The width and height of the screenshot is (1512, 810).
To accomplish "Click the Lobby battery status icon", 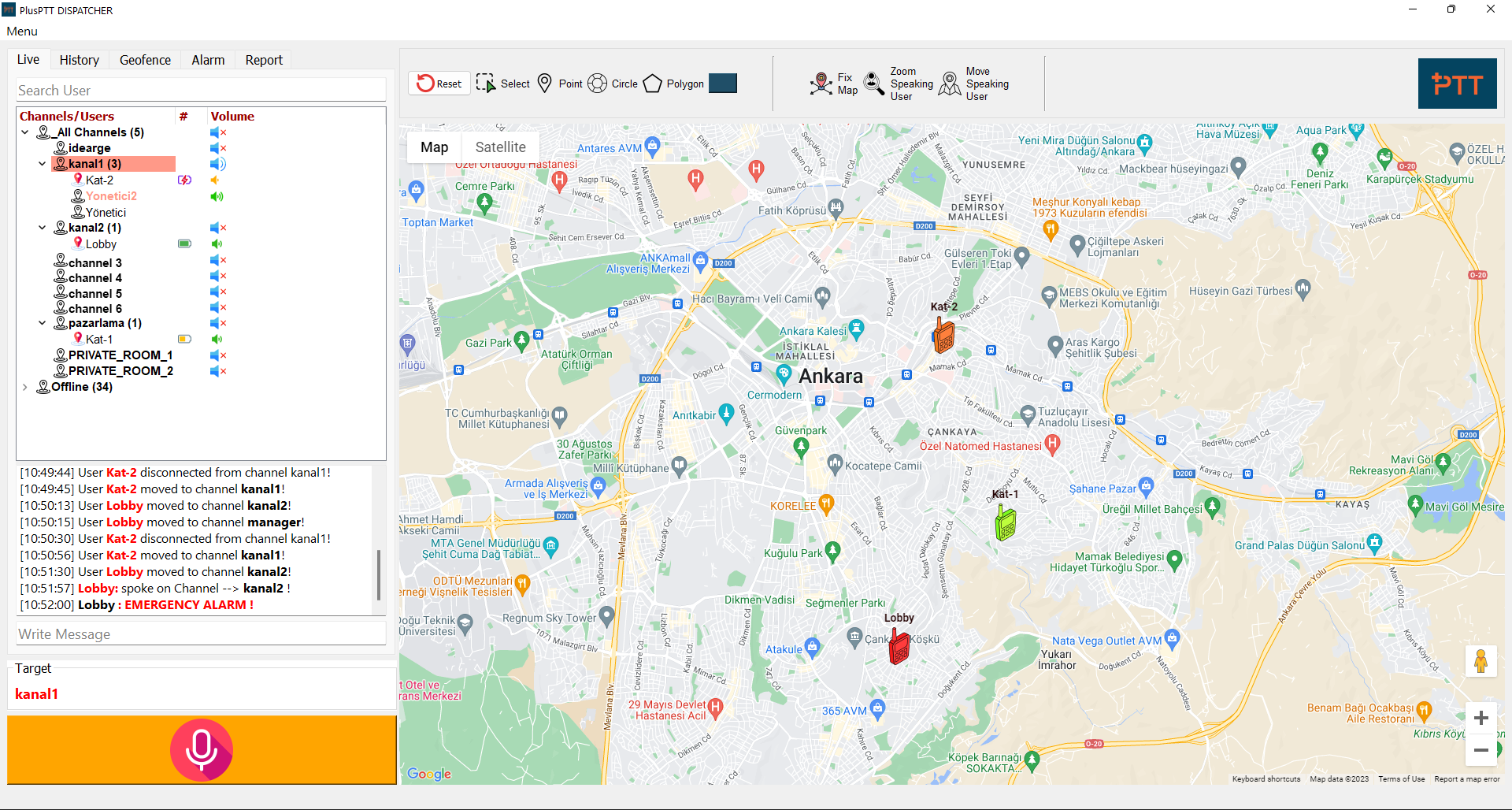I will pyautogui.click(x=184, y=244).
